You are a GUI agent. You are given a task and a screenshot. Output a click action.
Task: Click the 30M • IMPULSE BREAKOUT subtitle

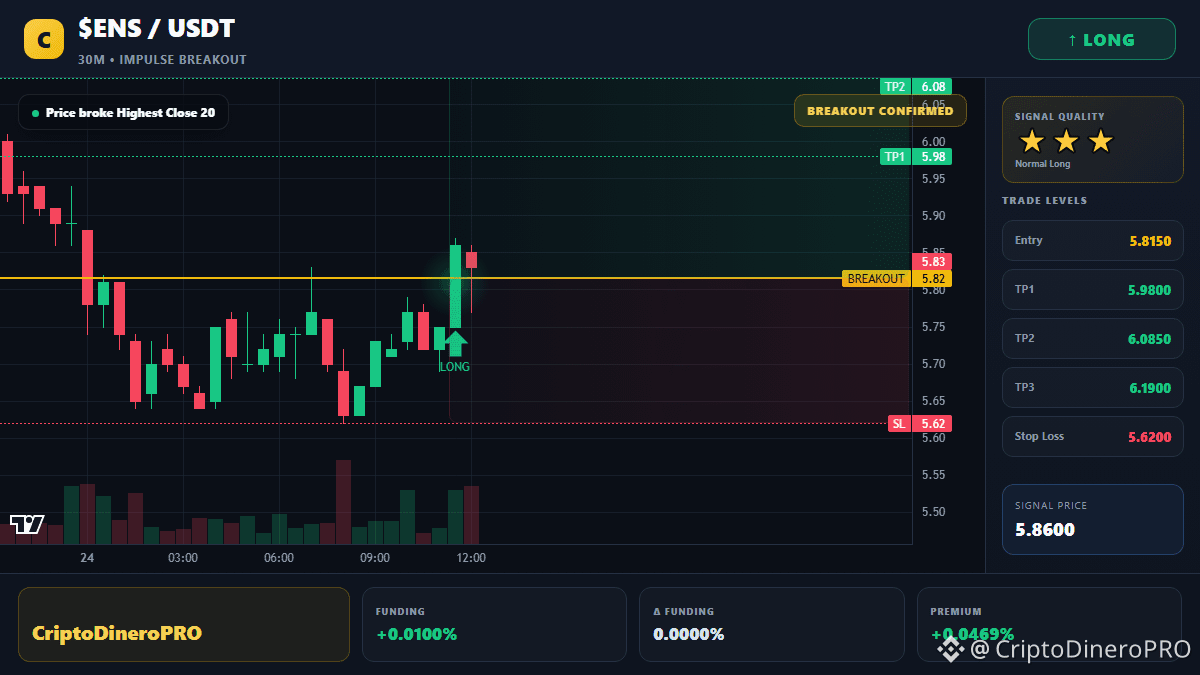162,60
